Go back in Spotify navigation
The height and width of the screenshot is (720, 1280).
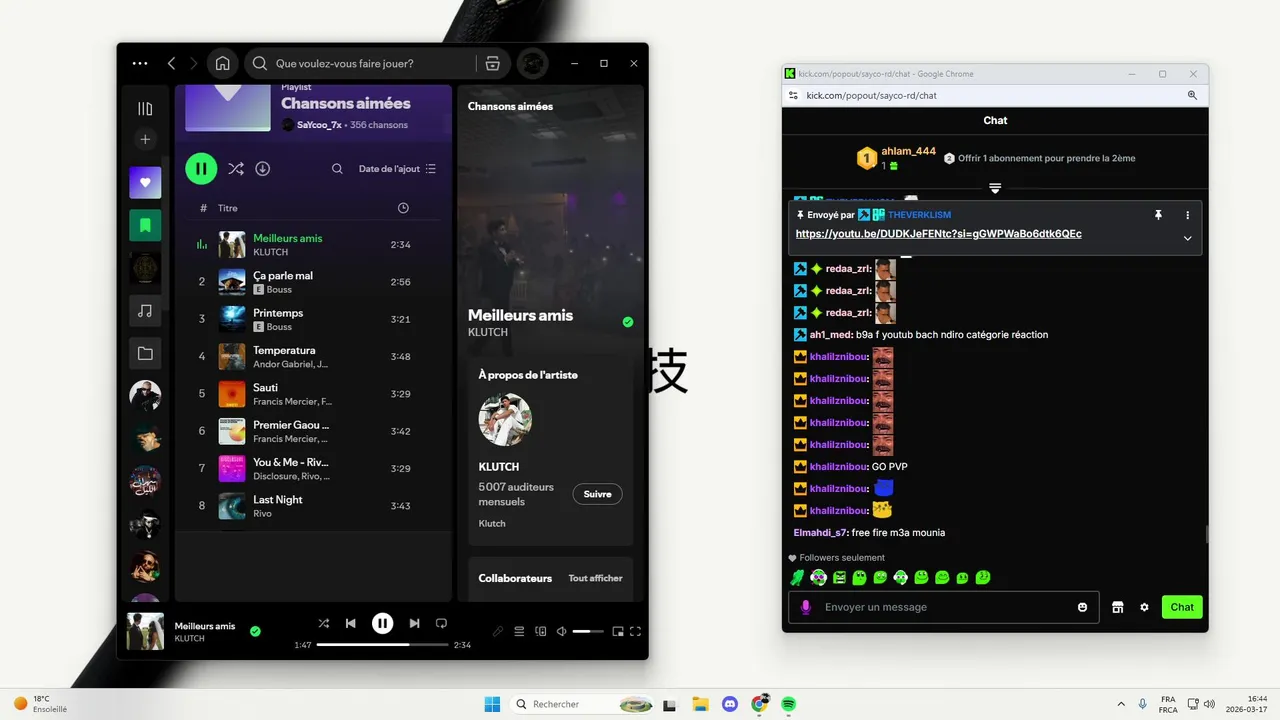coord(171,63)
